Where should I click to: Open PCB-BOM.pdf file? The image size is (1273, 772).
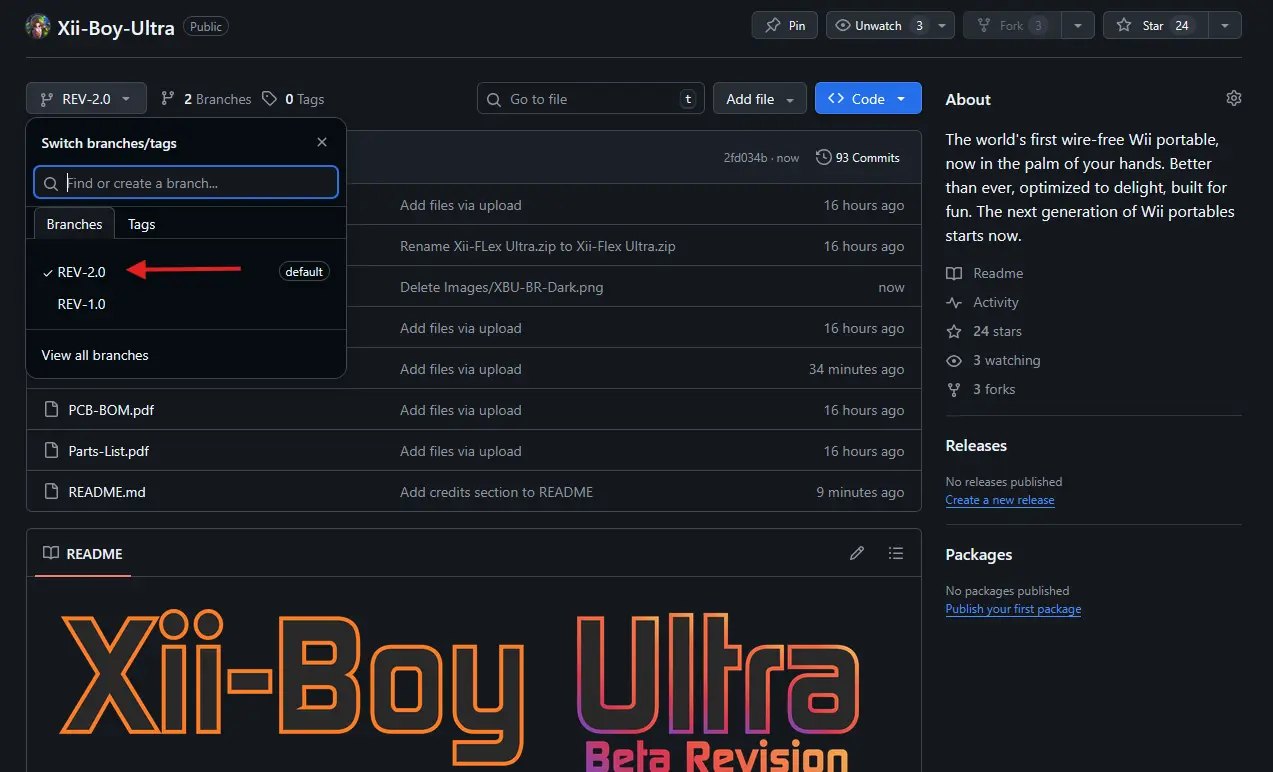pos(111,410)
